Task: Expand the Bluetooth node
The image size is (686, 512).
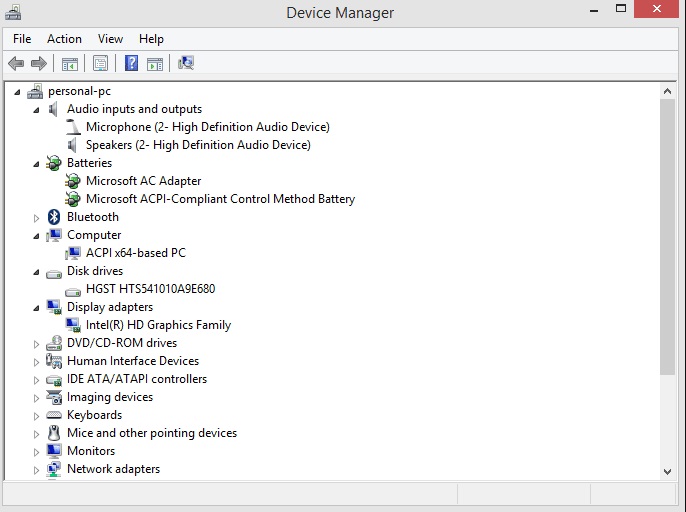Action: pyautogui.click(x=36, y=218)
